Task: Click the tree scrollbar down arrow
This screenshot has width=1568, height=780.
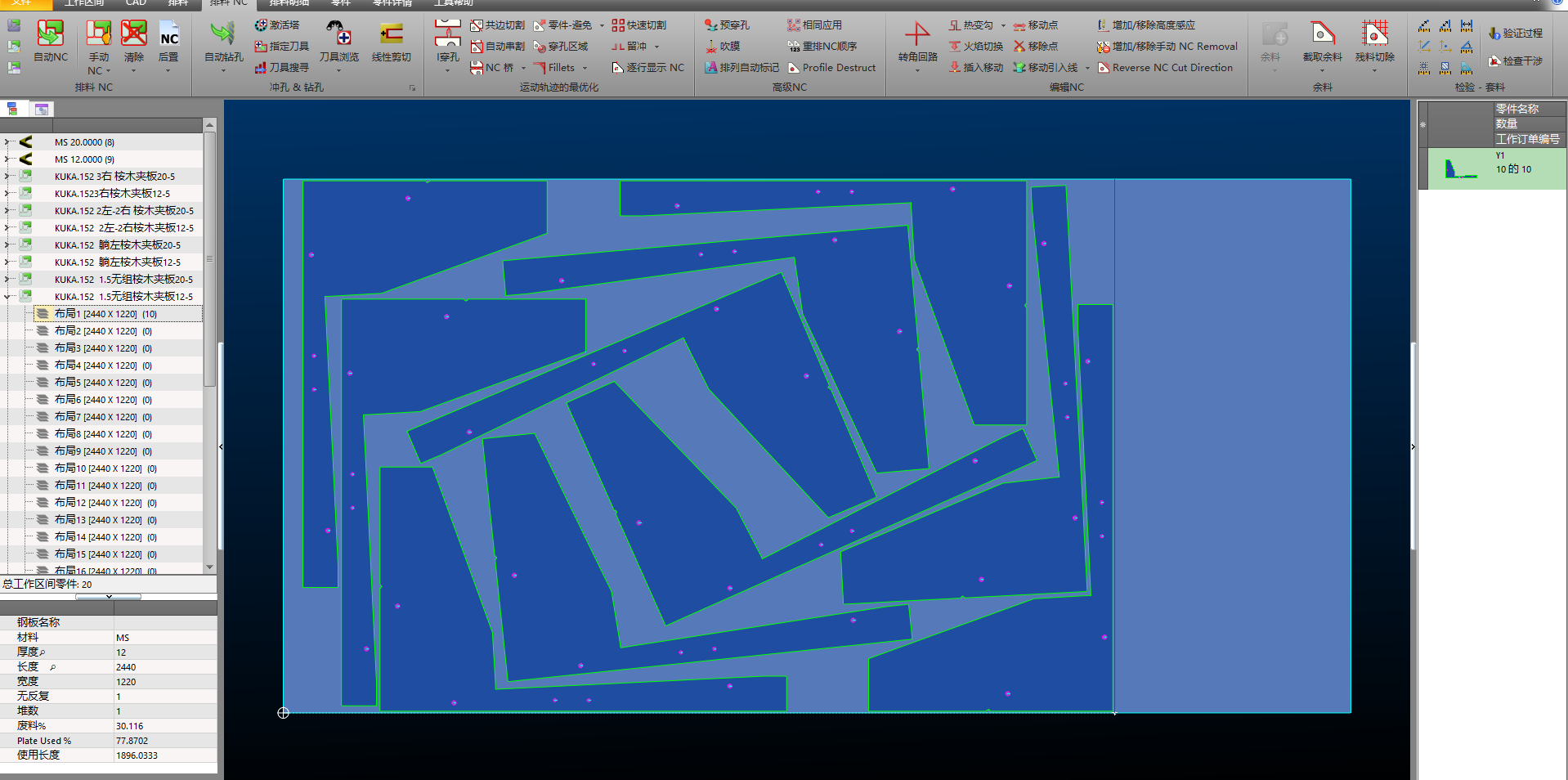Action: click(209, 567)
